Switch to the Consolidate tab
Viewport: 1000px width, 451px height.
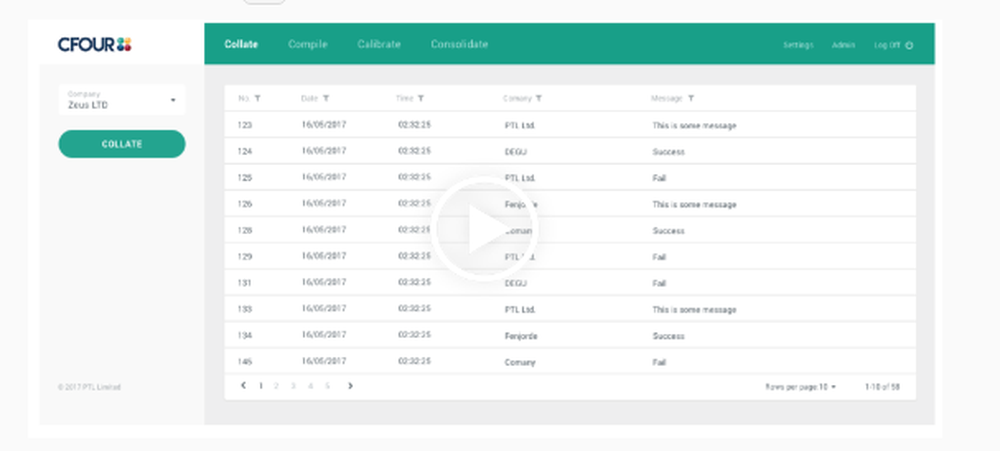click(459, 44)
